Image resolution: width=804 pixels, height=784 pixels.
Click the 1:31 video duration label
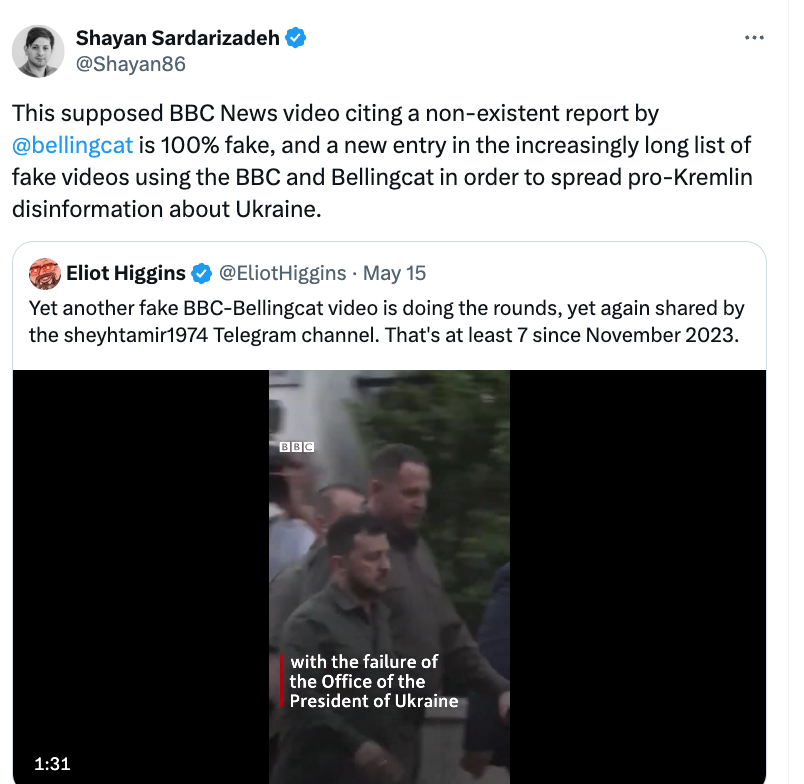pyautogui.click(x=52, y=764)
